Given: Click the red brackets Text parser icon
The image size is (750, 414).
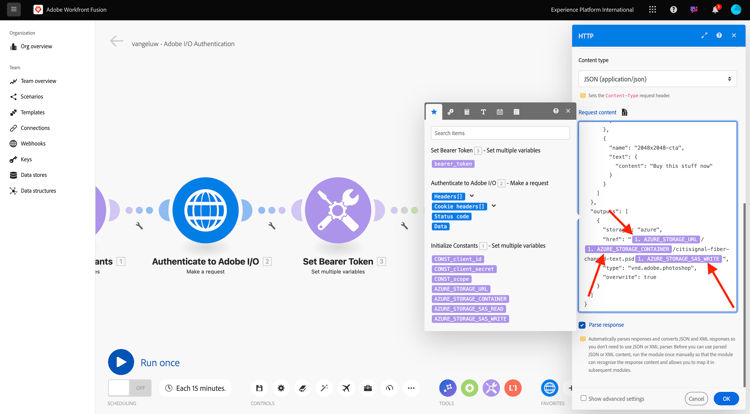Looking at the screenshot, I should 513,388.
